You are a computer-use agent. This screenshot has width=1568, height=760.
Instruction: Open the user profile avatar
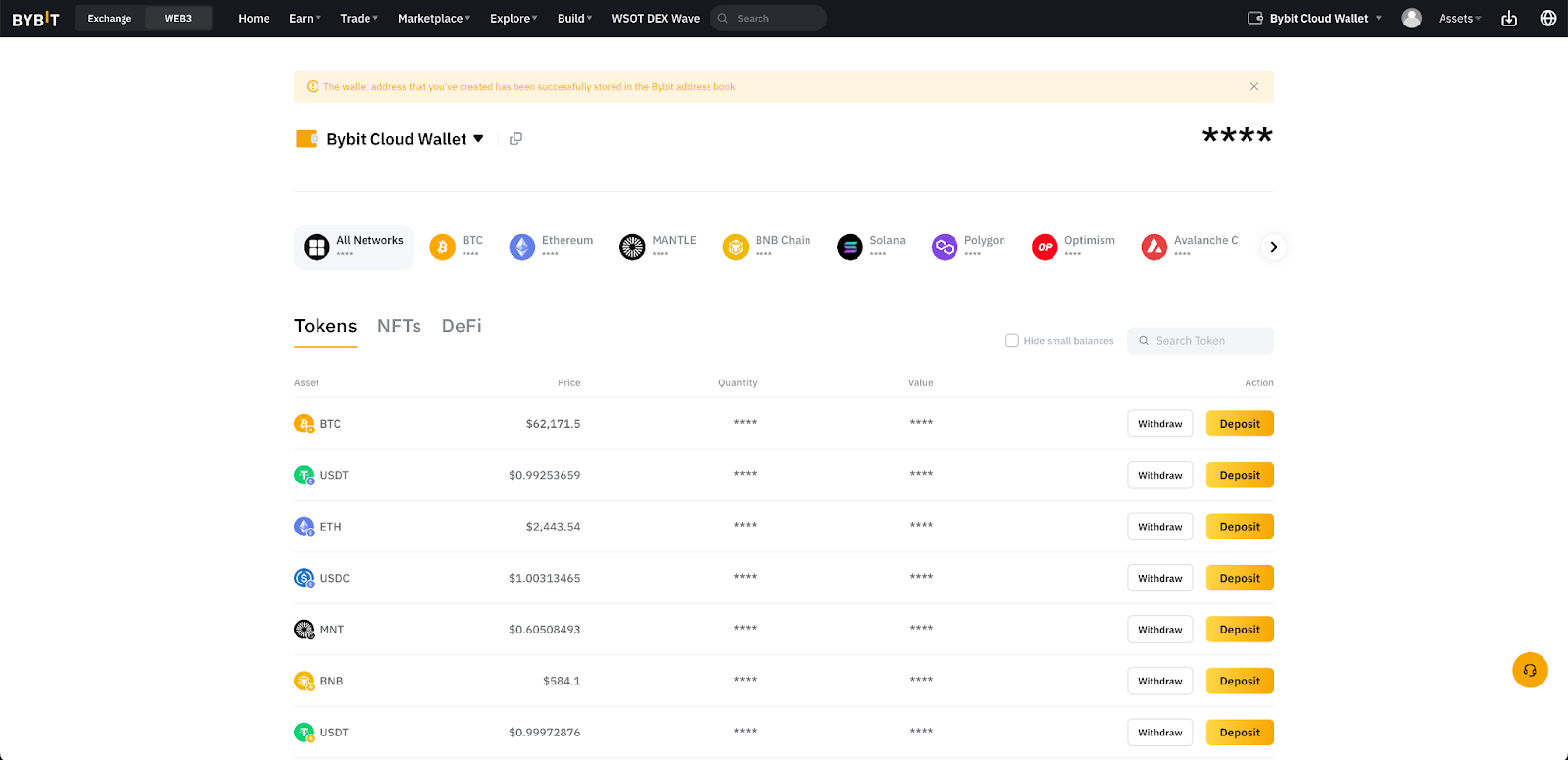pyautogui.click(x=1411, y=19)
